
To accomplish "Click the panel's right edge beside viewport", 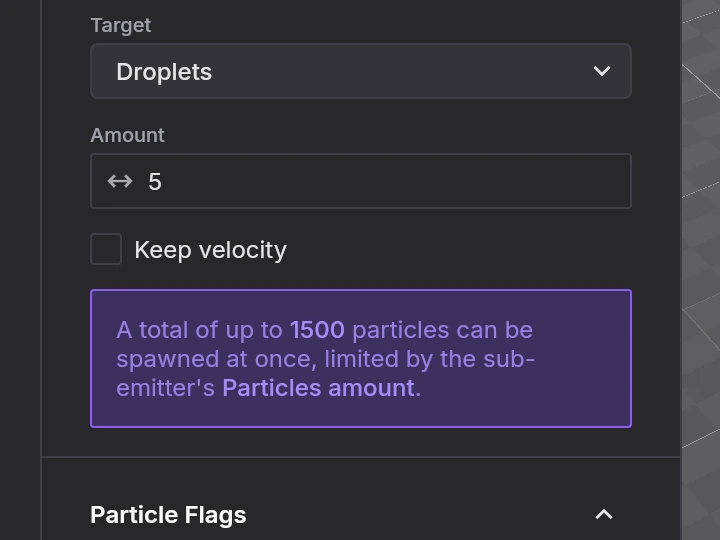I will coord(681,270).
